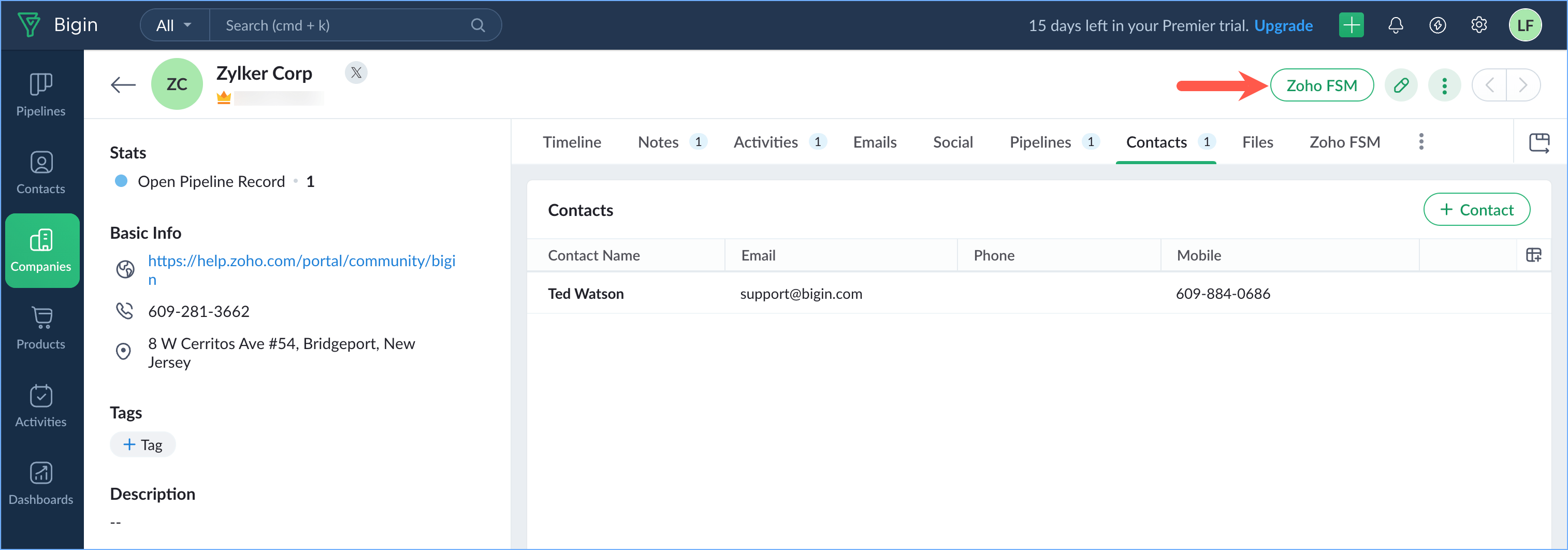1568x550 pixels.
Task: Click the location pin icon in Basic Info
Action: tap(124, 352)
